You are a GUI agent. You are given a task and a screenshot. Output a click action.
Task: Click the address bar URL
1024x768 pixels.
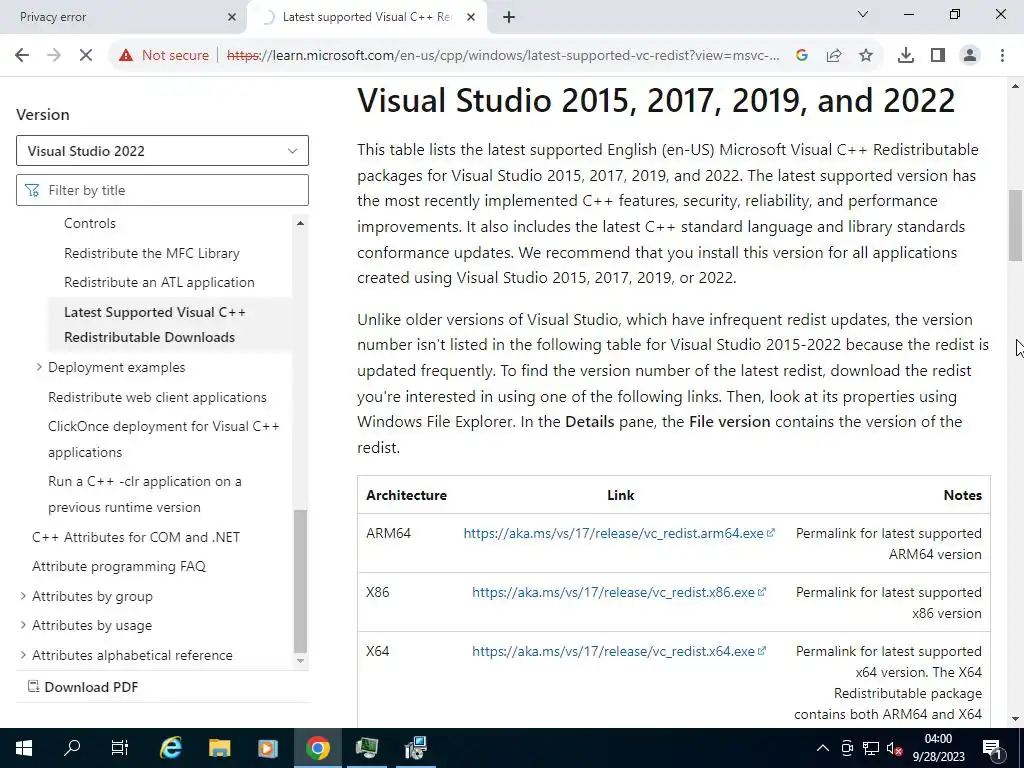click(503, 56)
